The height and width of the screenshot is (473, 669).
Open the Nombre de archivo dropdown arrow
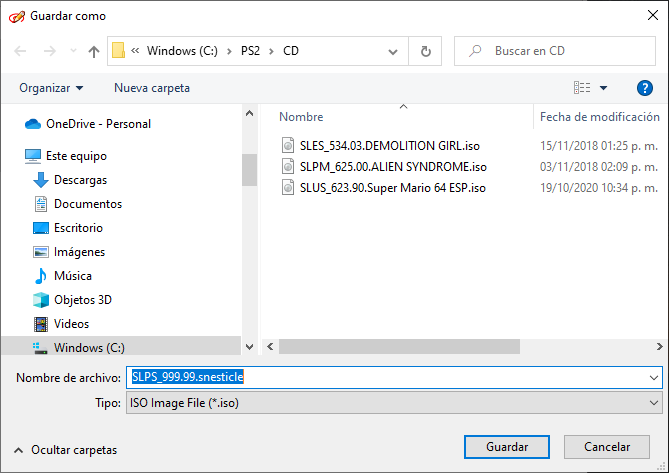654,378
